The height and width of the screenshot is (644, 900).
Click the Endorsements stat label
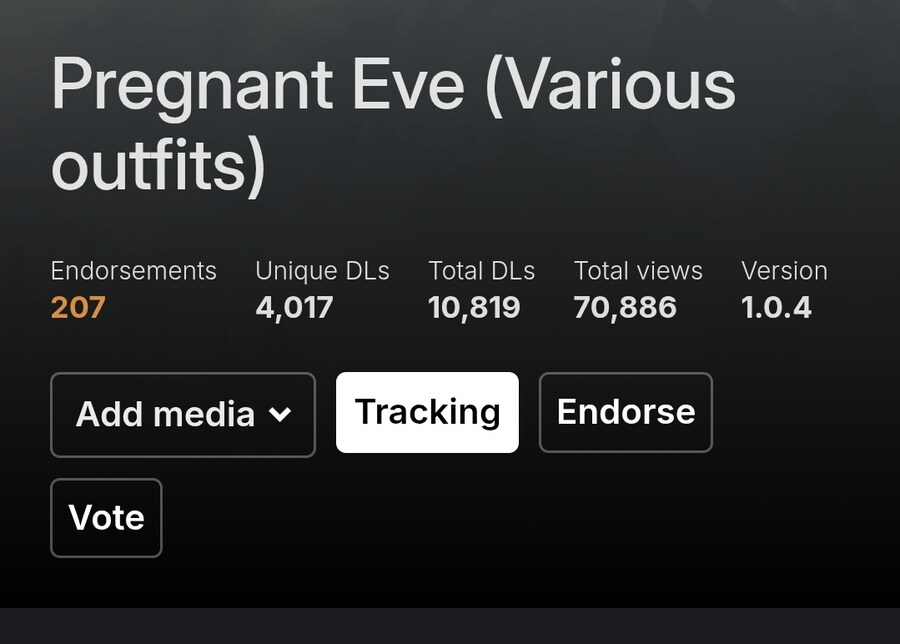pos(133,271)
